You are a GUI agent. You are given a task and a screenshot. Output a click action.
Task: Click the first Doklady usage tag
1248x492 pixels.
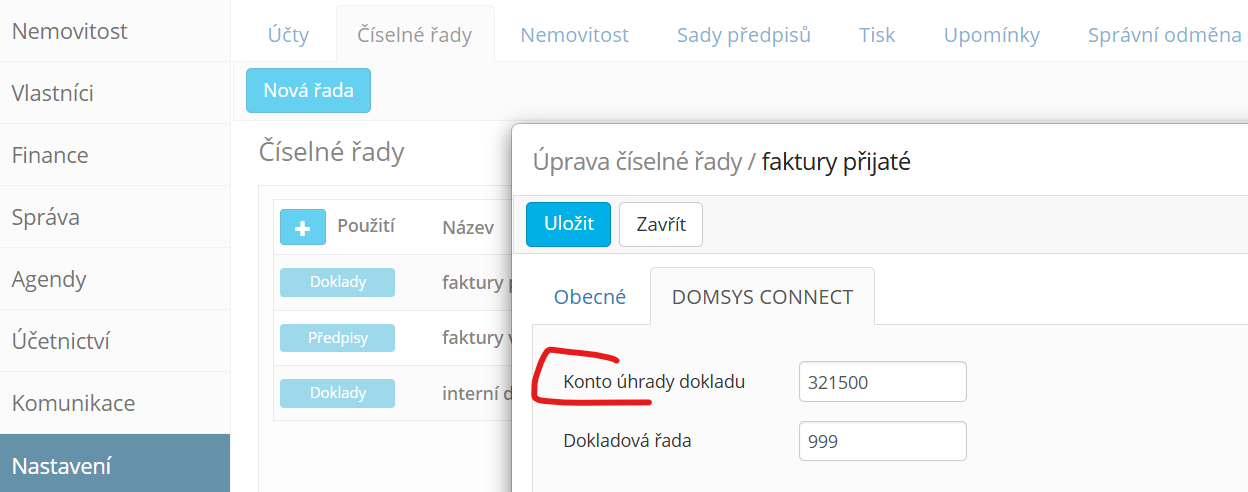(337, 282)
